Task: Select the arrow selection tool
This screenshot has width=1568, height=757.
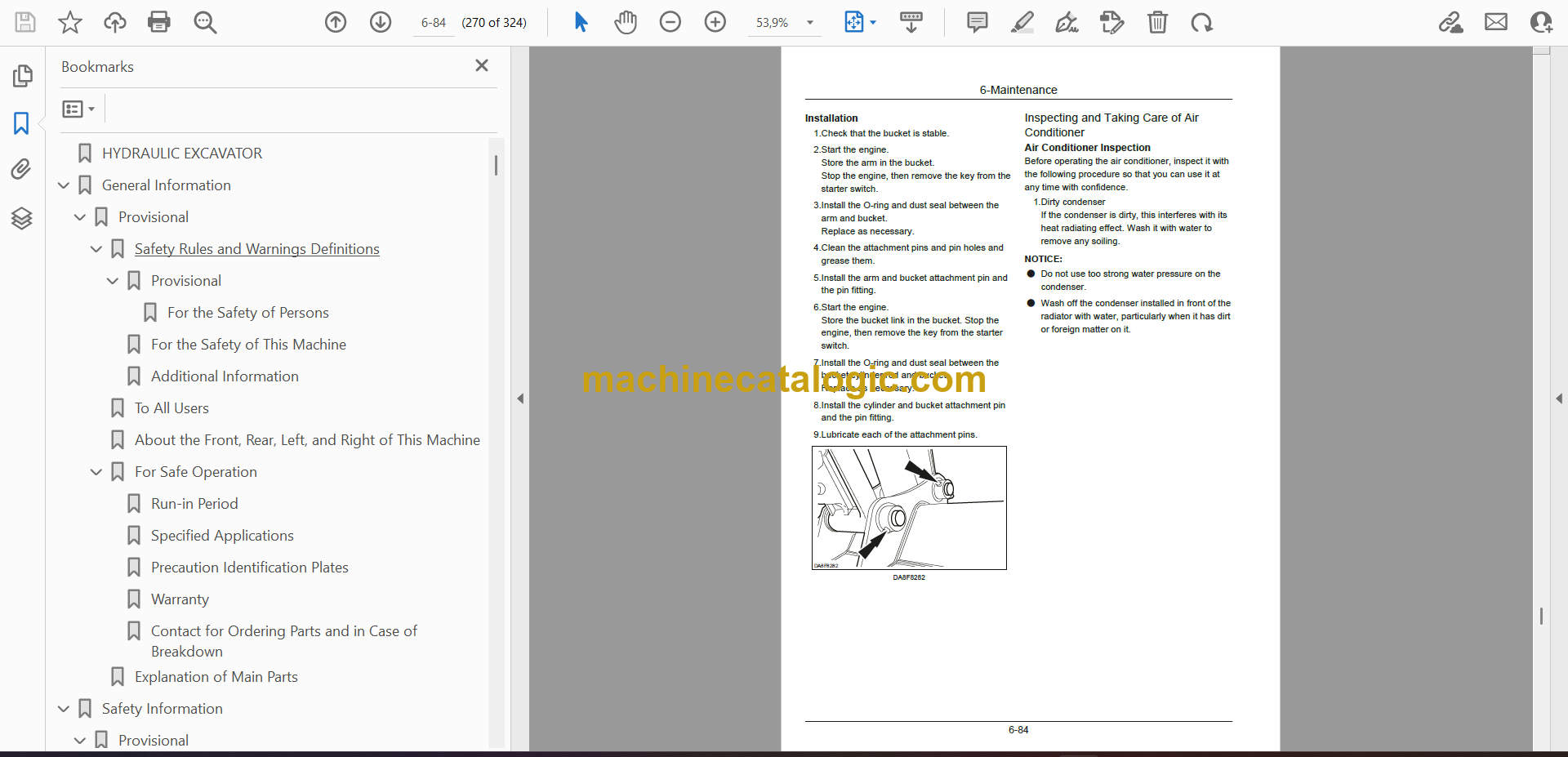Action: (581, 22)
